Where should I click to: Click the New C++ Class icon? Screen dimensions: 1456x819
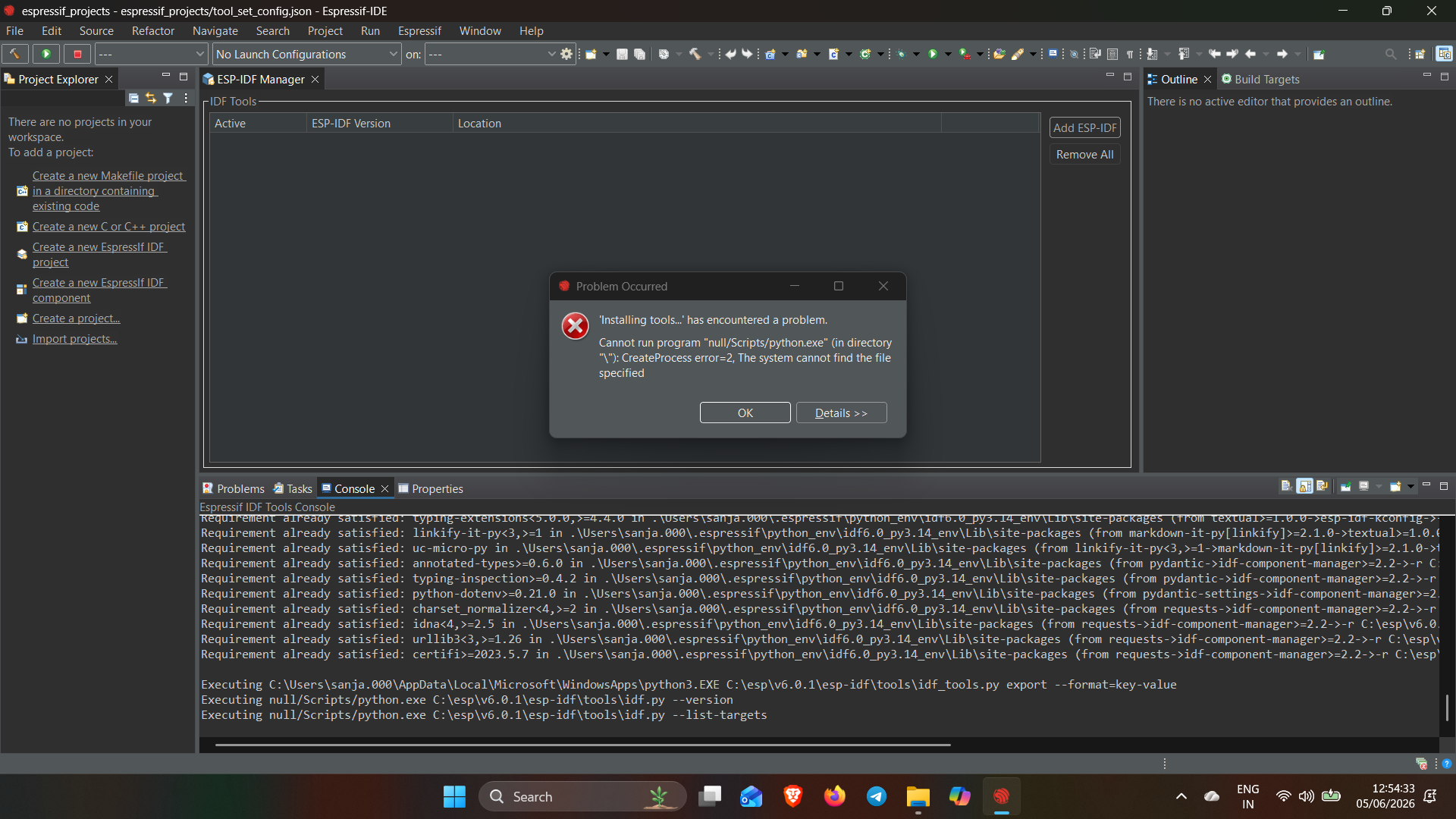864,55
